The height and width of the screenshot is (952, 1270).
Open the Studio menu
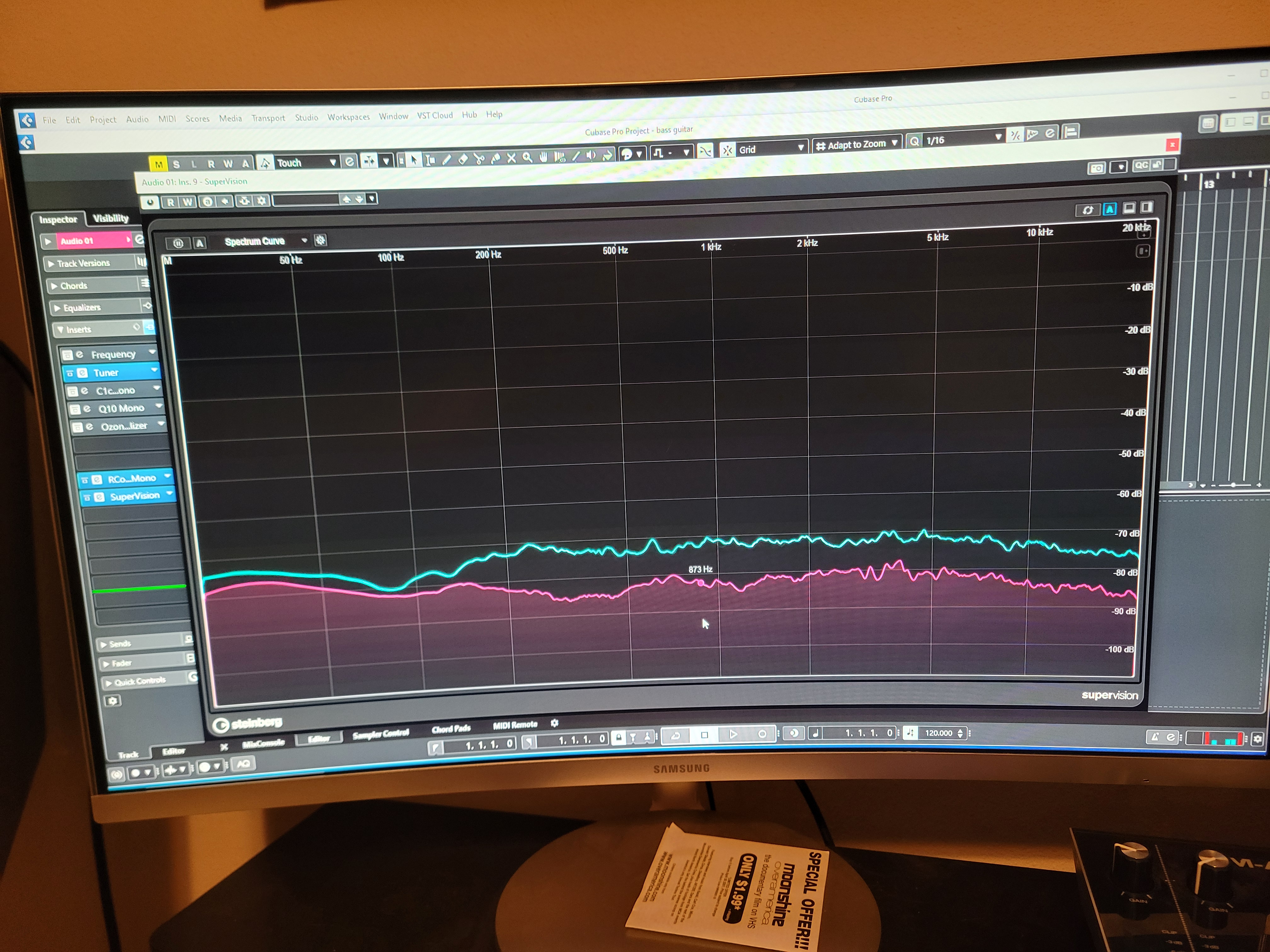pyautogui.click(x=306, y=117)
